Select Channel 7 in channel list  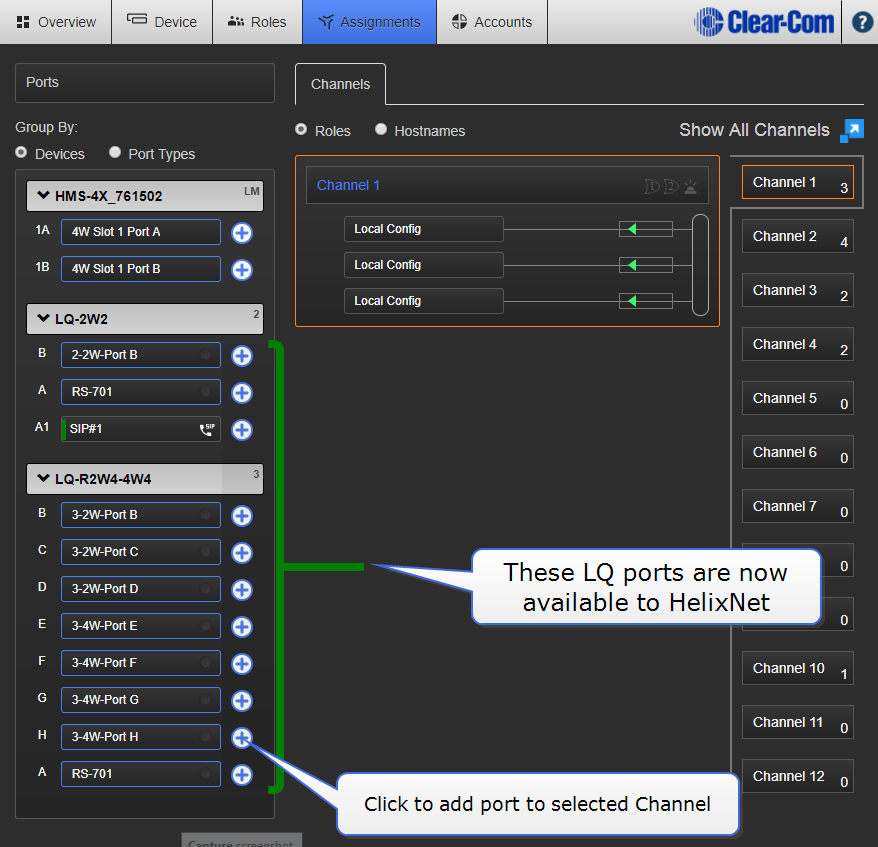[x=798, y=506]
